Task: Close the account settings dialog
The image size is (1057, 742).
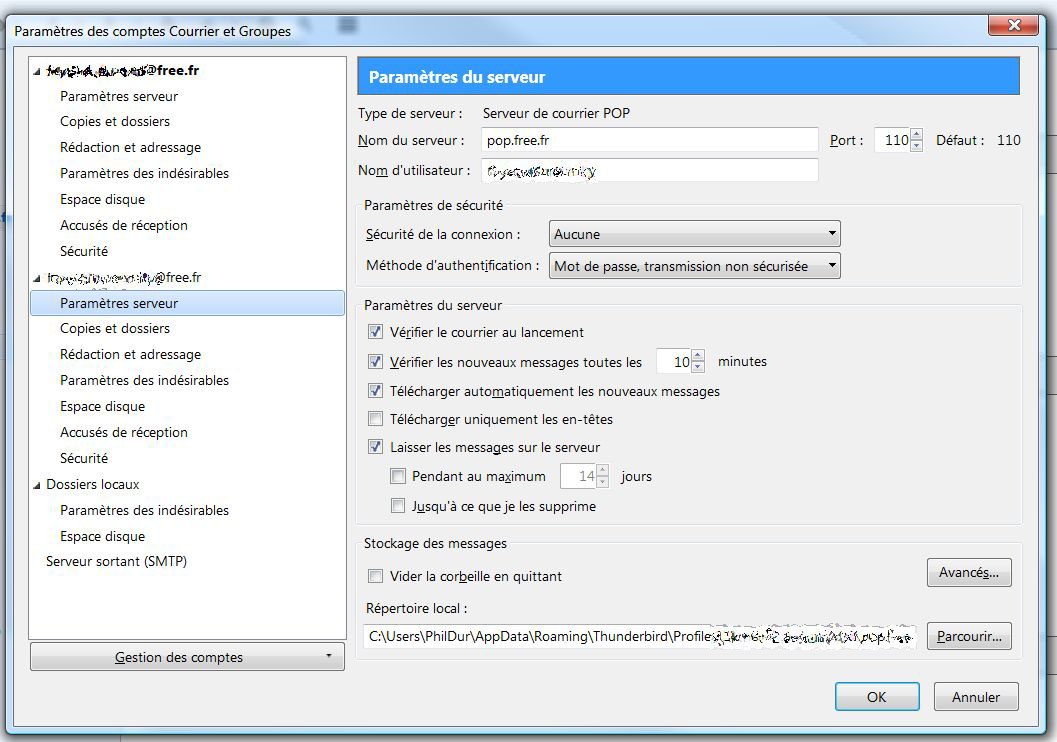Action: pyautogui.click(x=1014, y=26)
